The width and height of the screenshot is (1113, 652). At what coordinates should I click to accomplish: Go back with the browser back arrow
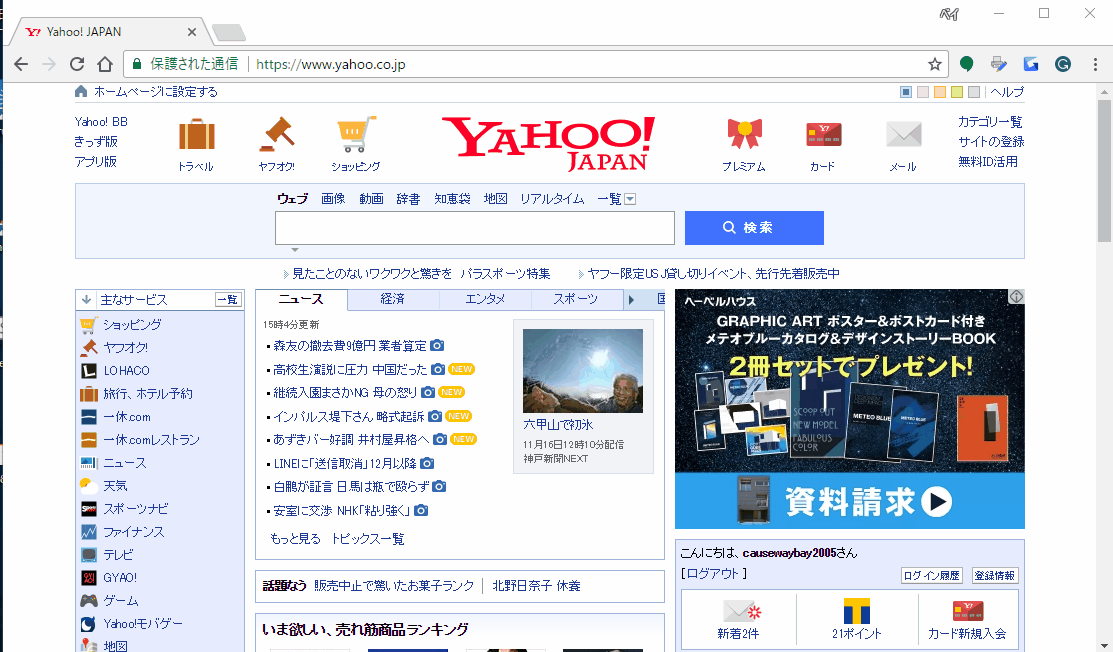[x=21, y=64]
